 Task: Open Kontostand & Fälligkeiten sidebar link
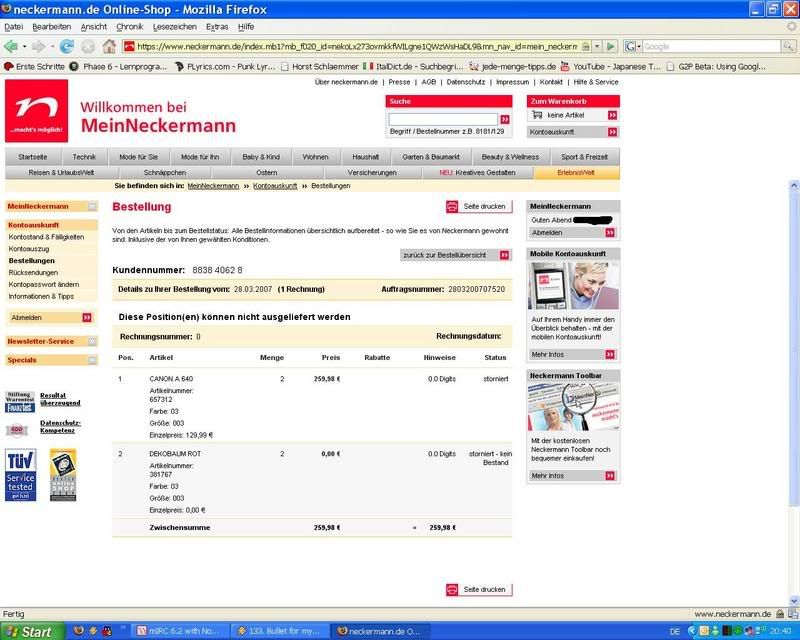tap(46, 237)
